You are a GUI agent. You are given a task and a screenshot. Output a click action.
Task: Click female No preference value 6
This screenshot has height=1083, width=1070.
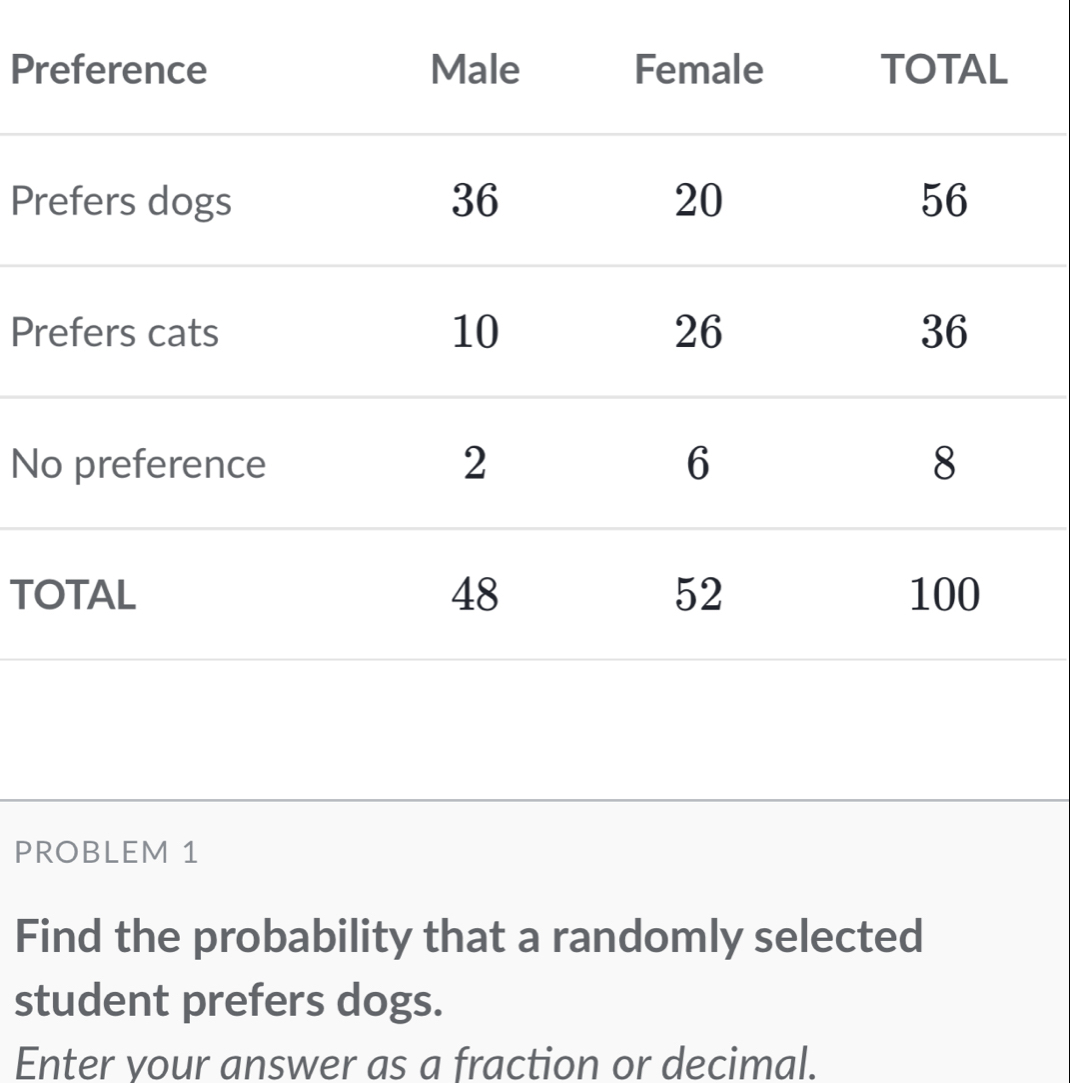(x=698, y=464)
